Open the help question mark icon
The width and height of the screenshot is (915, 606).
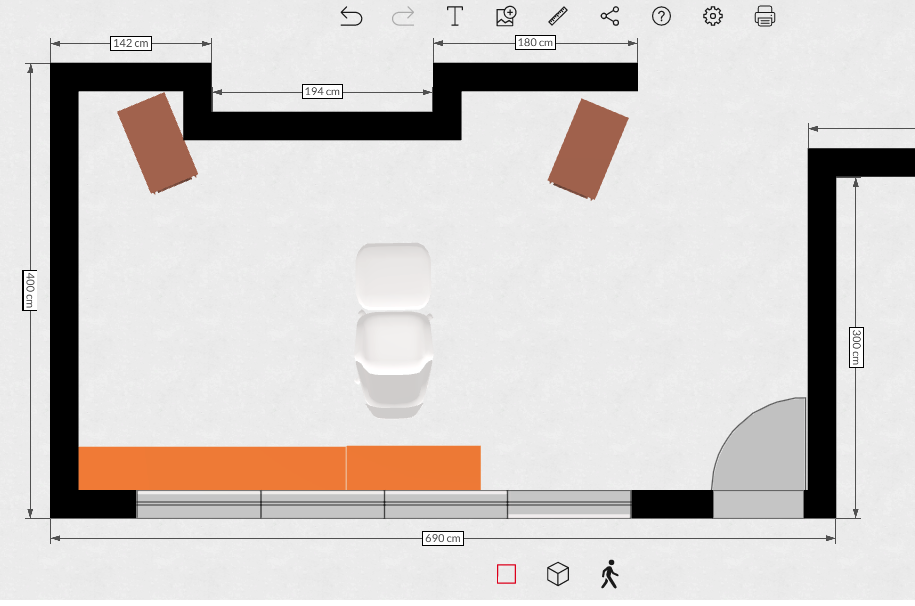tap(661, 16)
